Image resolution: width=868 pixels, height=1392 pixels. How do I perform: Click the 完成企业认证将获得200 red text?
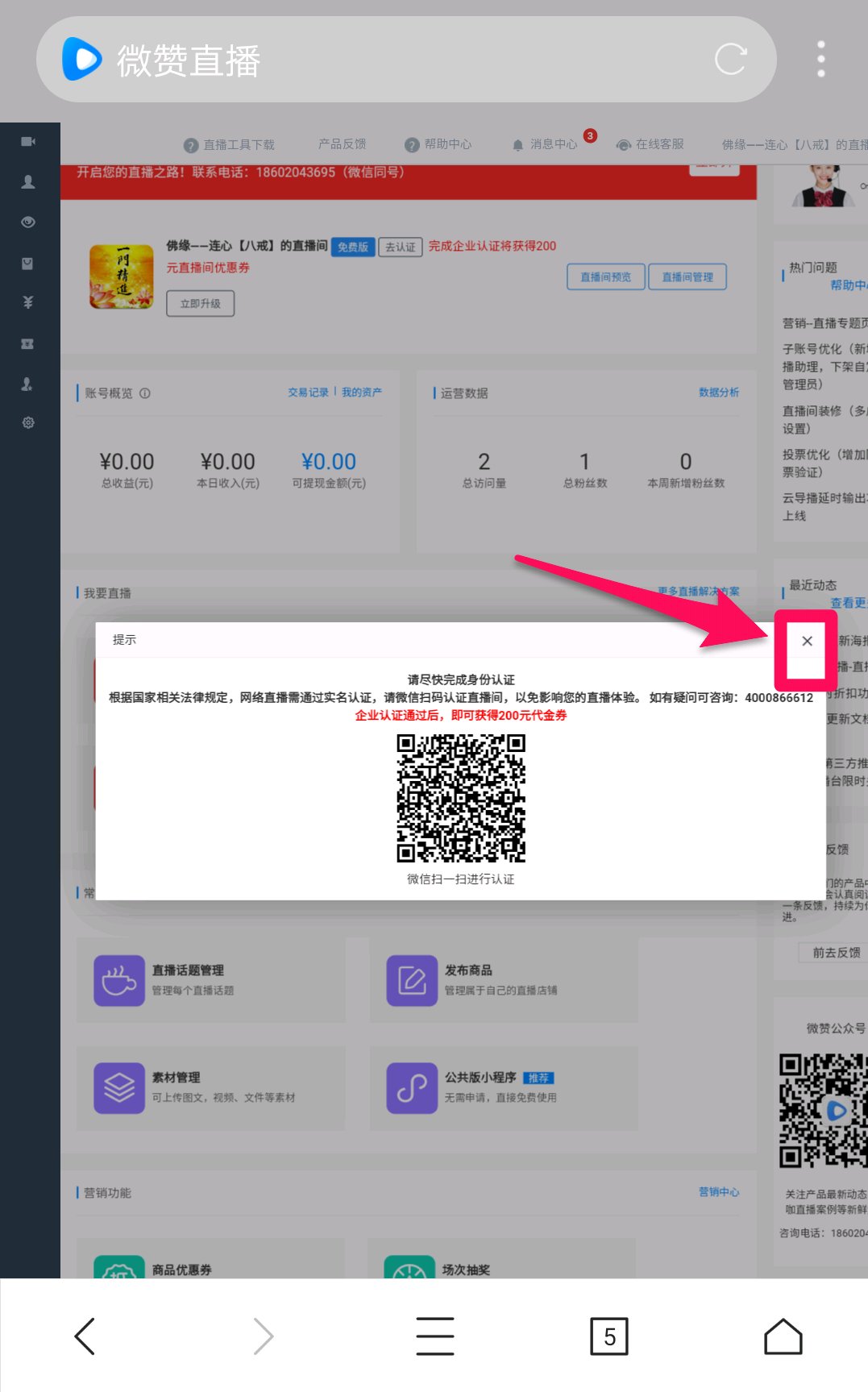click(492, 247)
